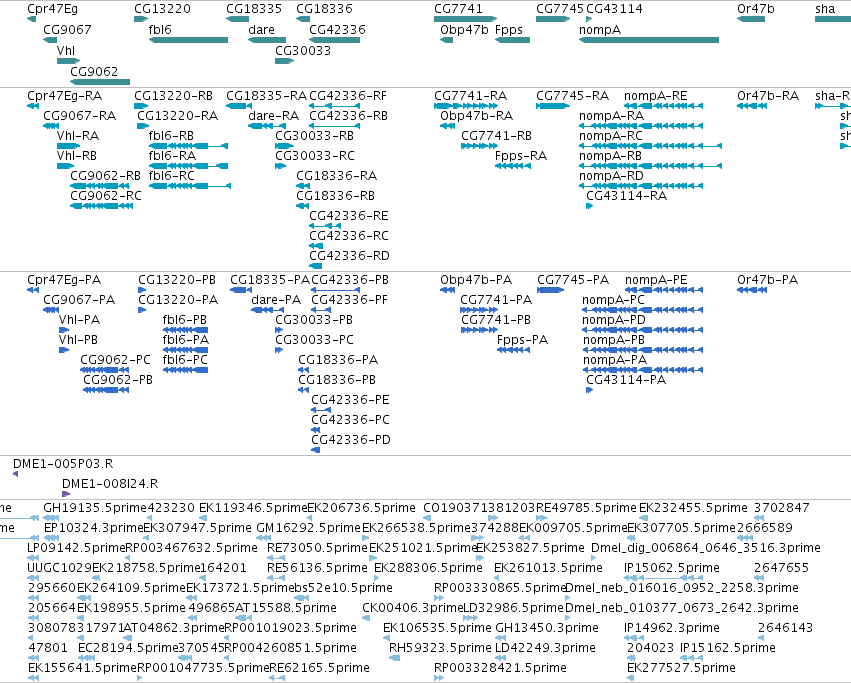The height and width of the screenshot is (683, 851).
Task: Select the CG30033 gene label
Action: pos(303,50)
